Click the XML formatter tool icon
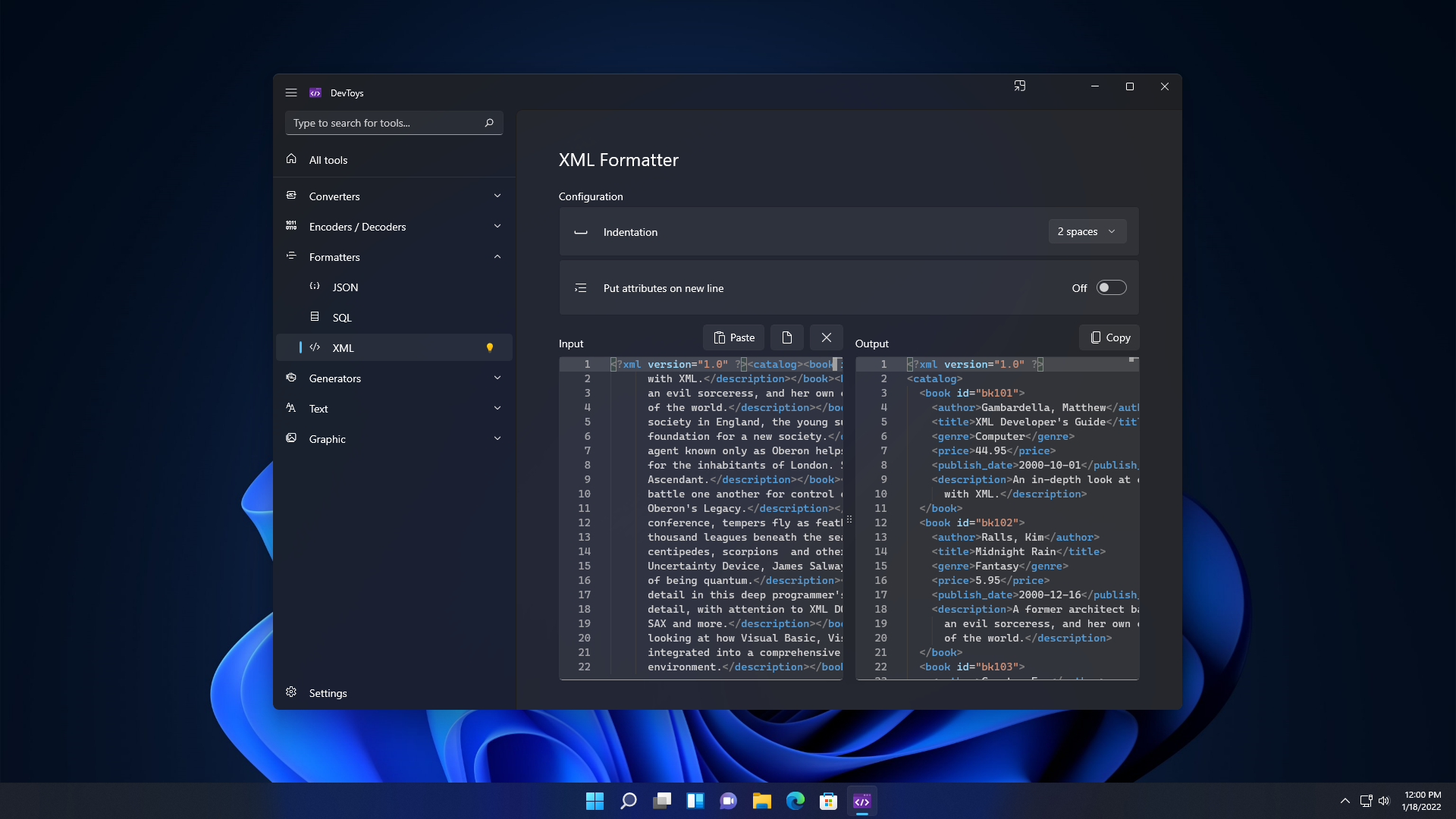This screenshot has height=819, width=1456. [315, 347]
